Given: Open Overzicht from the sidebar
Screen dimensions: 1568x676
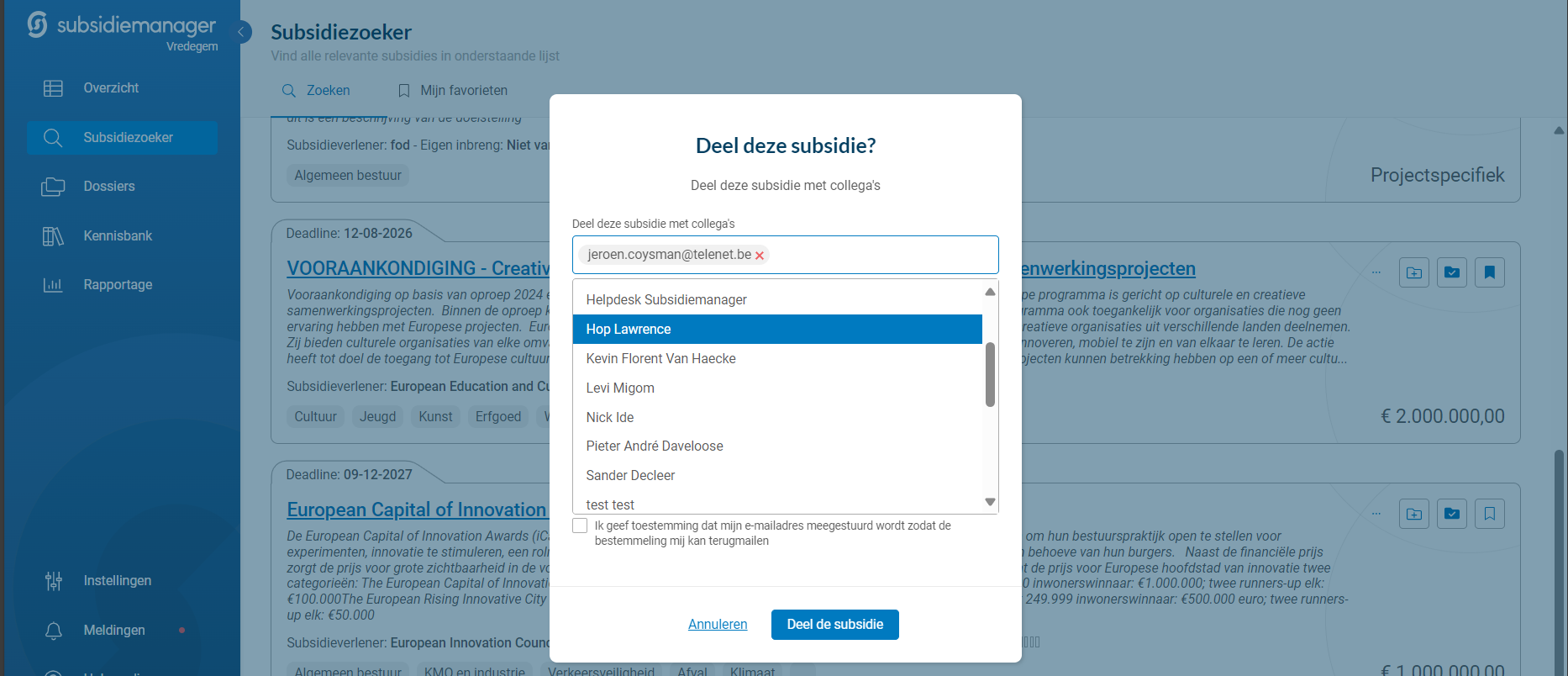Looking at the screenshot, I should click(110, 88).
